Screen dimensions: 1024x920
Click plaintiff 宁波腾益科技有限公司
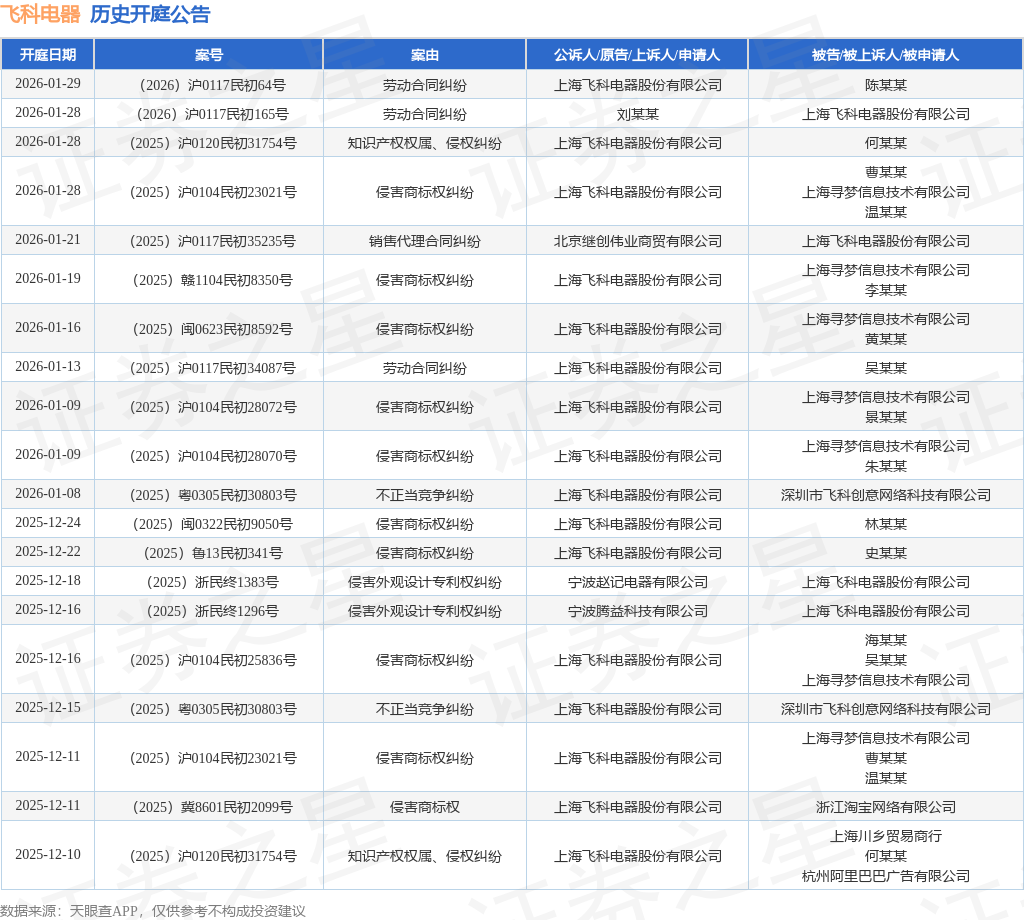637,611
